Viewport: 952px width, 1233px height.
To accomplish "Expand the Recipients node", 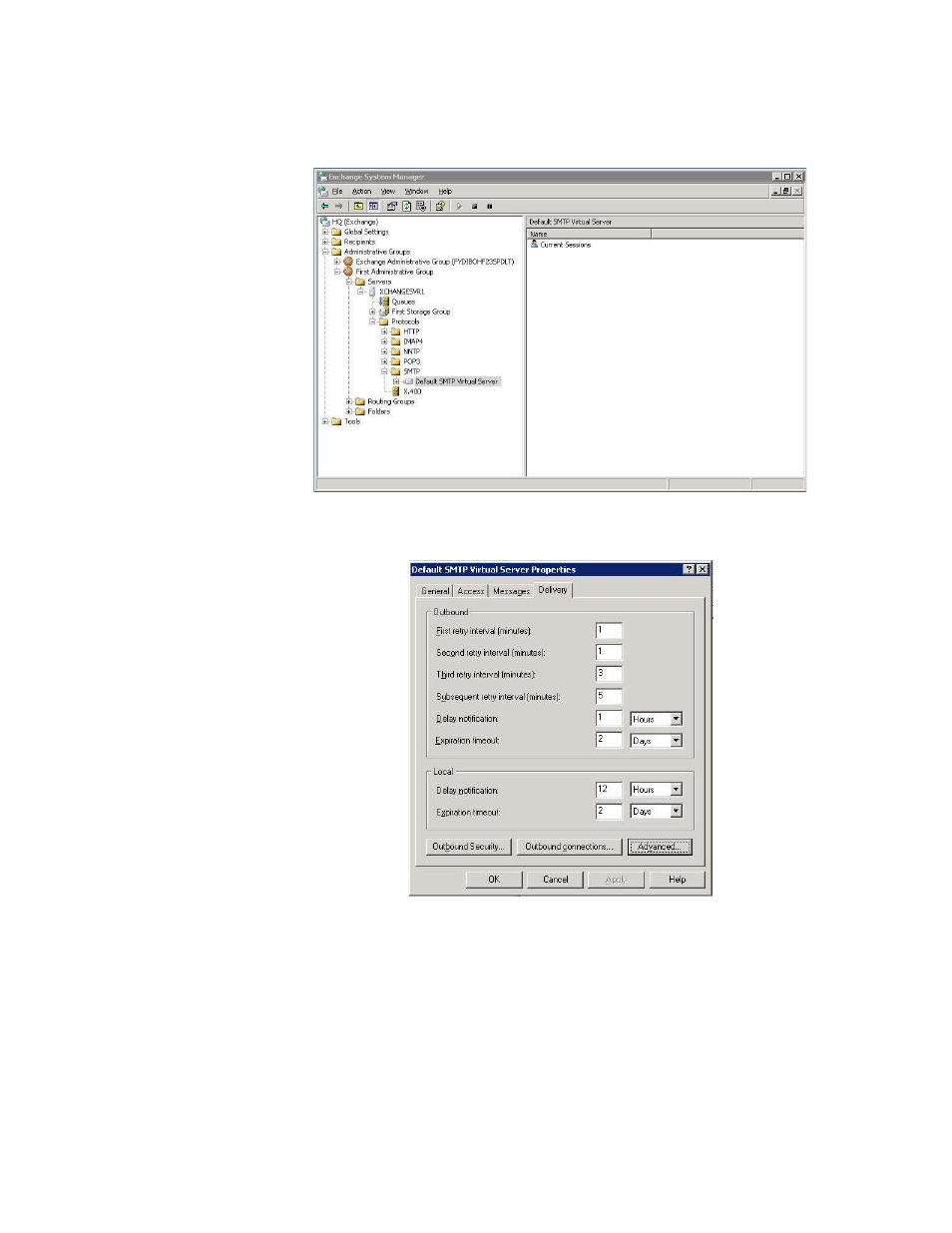I will point(325,242).
